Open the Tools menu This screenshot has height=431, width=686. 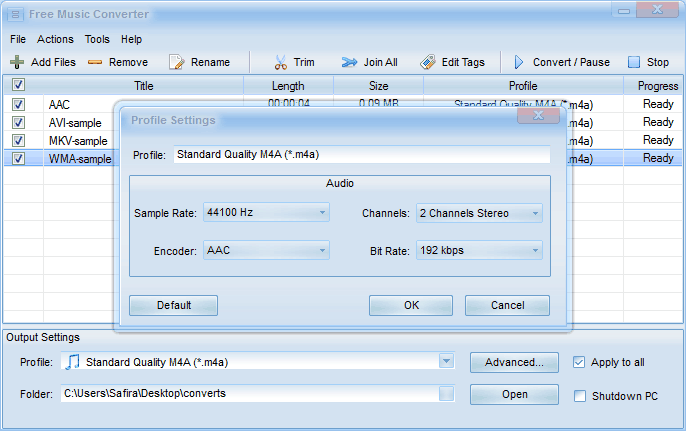97,39
